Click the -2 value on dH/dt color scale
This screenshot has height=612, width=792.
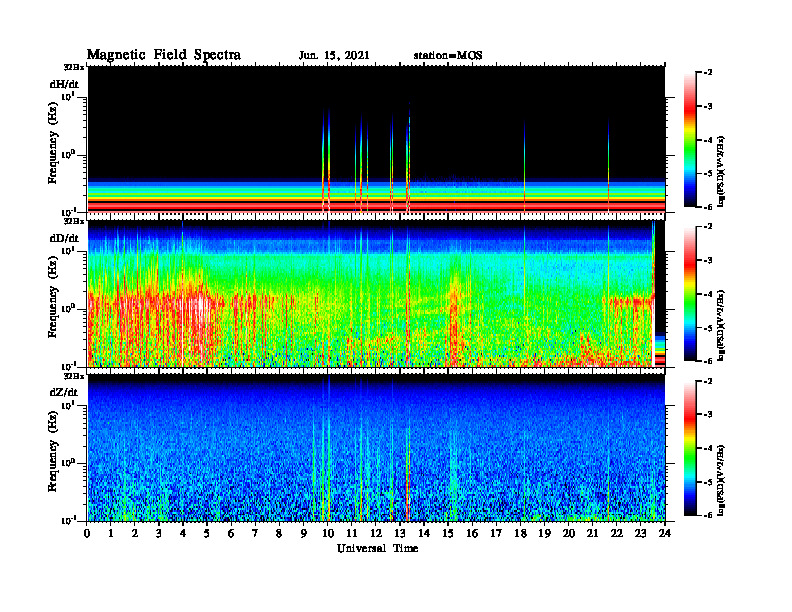(707, 73)
